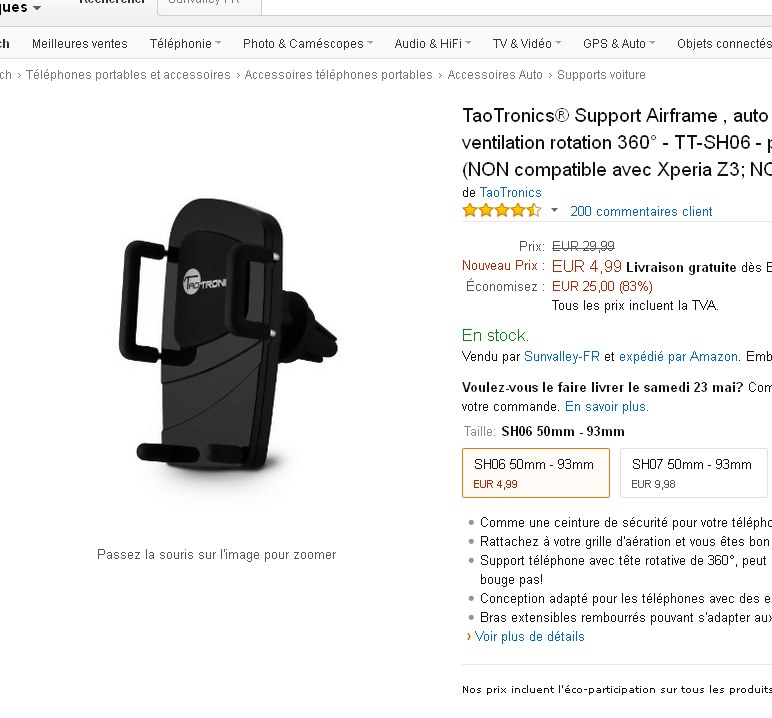Open the Sunvalley-FR seller link
Viewport: 772px width, 718px height.
click(x=562, y=357)
